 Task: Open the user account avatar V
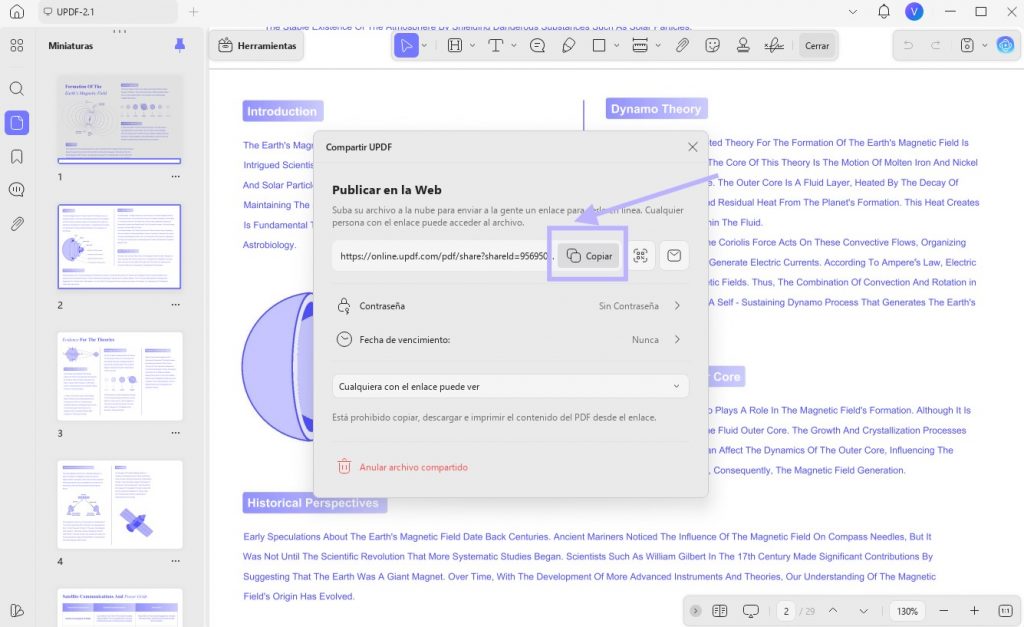tap(914, 11)
